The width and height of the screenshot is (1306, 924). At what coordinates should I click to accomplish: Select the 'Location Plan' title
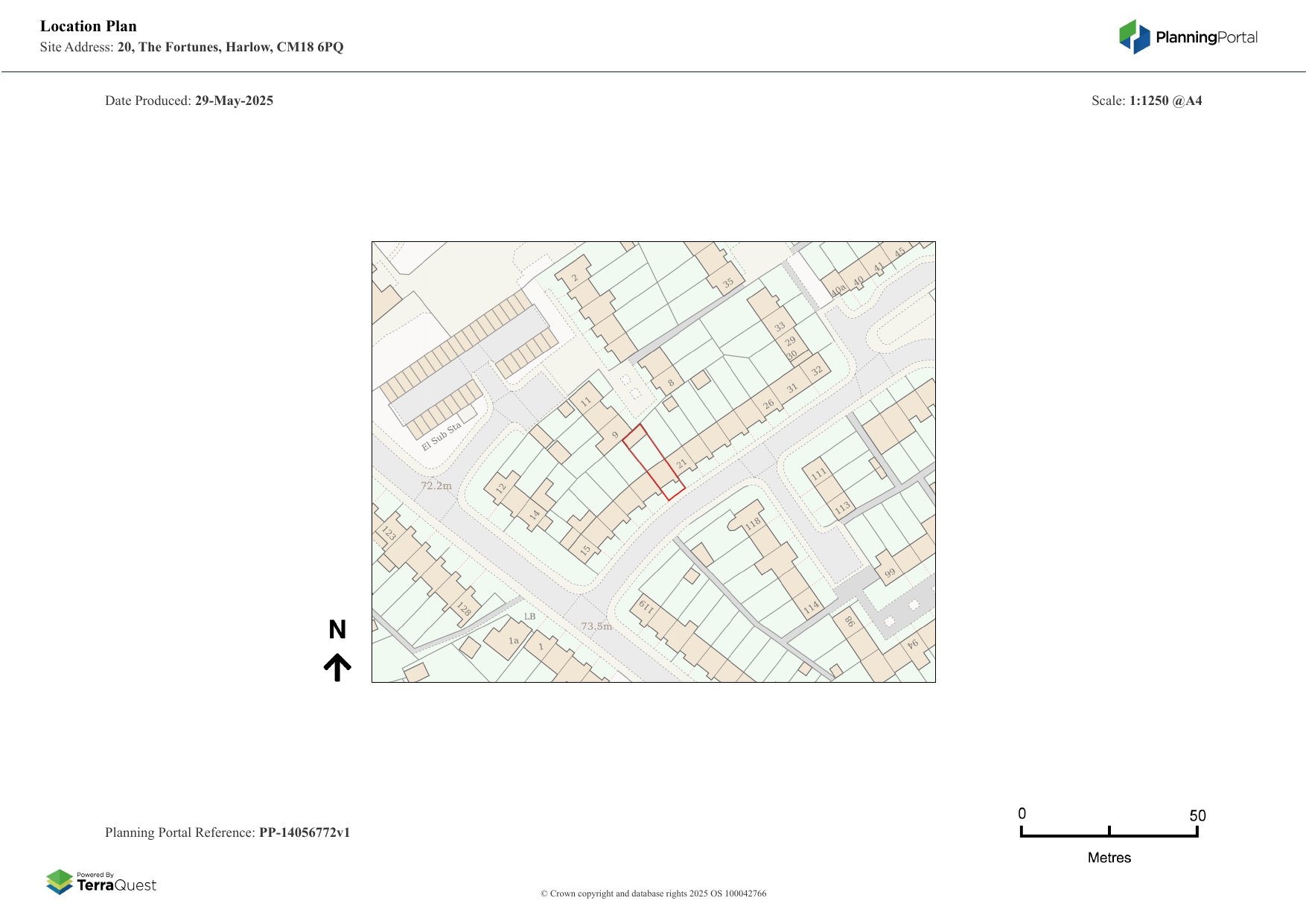pyautogui.click(x=89, y=26)
